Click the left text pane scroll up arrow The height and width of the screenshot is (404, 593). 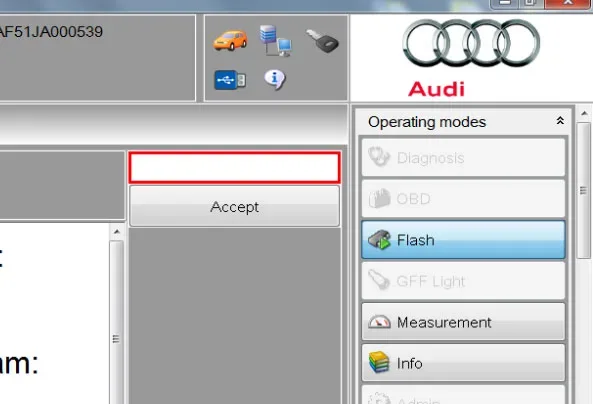[x=116, y=232]
